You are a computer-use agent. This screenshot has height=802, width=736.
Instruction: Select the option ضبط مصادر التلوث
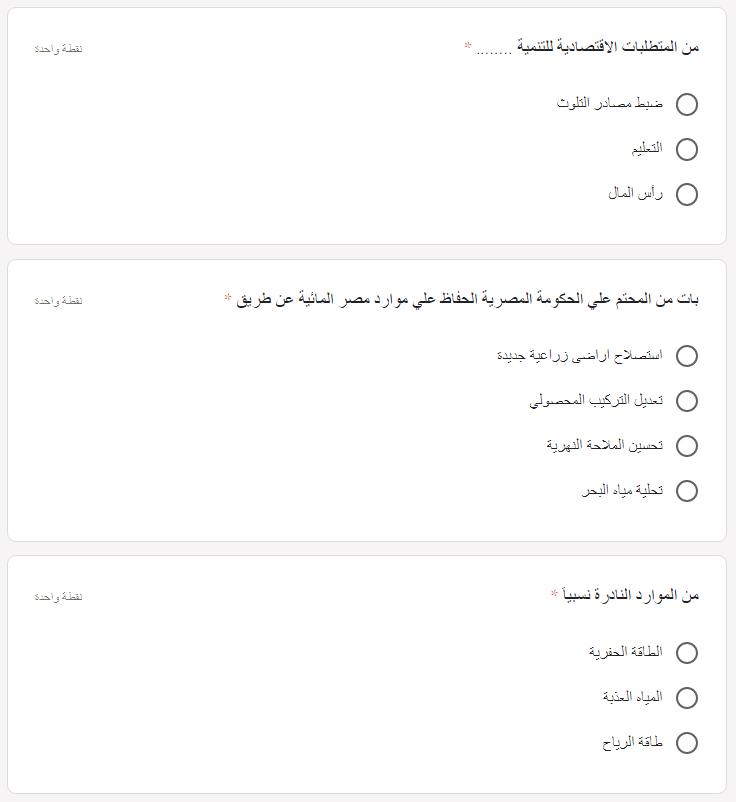pyautogui.click(x=686, y=104)
